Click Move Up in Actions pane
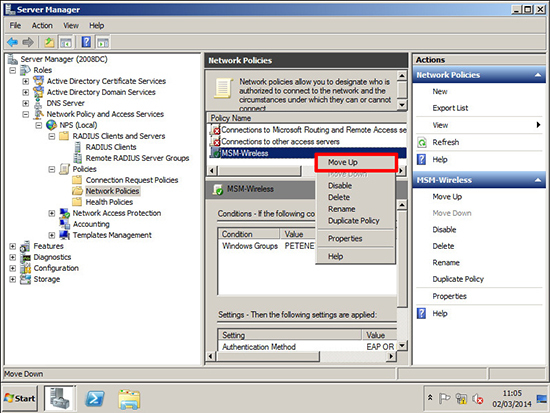The height and width of the screenshot is (413, 550). tap(447, 197)
